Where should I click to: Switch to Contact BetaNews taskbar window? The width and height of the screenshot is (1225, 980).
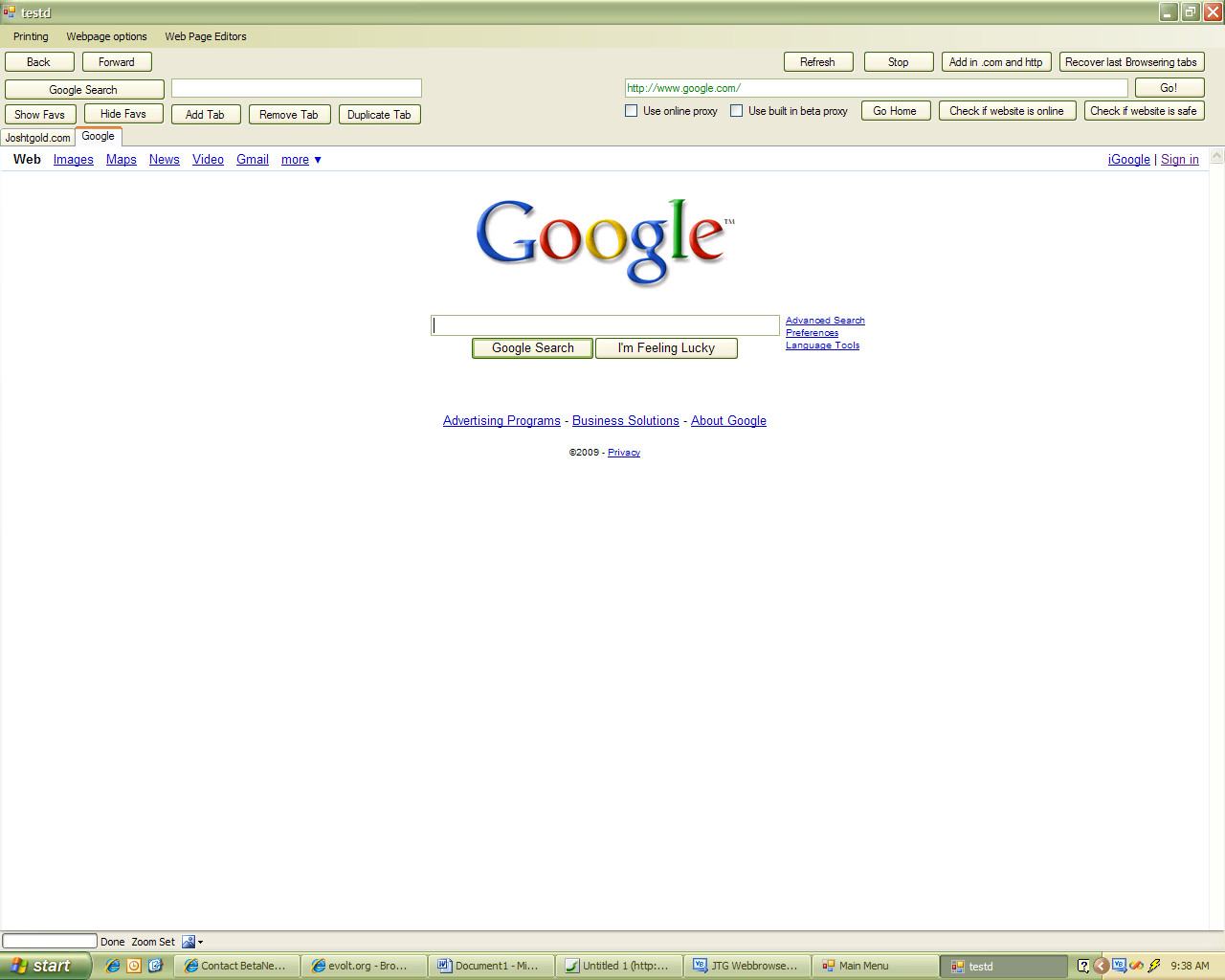[x=236, y=966]
